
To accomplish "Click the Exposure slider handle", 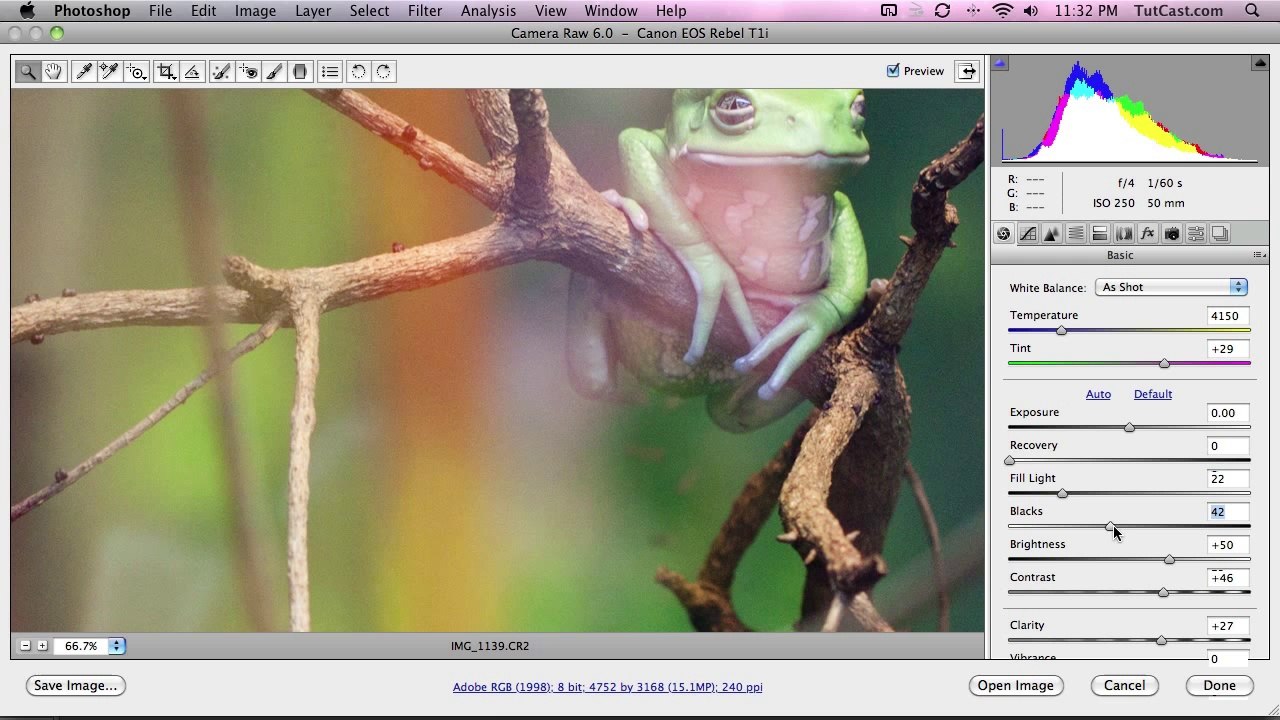I will click(1129, 427).
